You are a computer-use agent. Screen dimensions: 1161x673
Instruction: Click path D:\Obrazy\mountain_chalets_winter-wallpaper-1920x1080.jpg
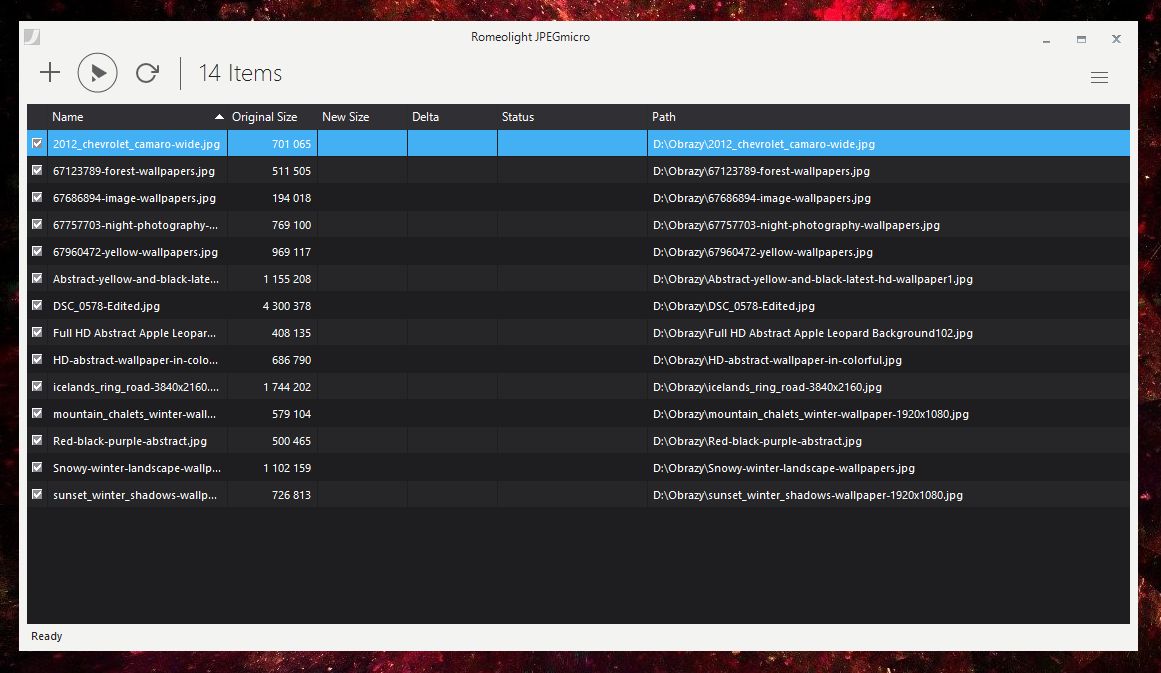pos(811,414)
